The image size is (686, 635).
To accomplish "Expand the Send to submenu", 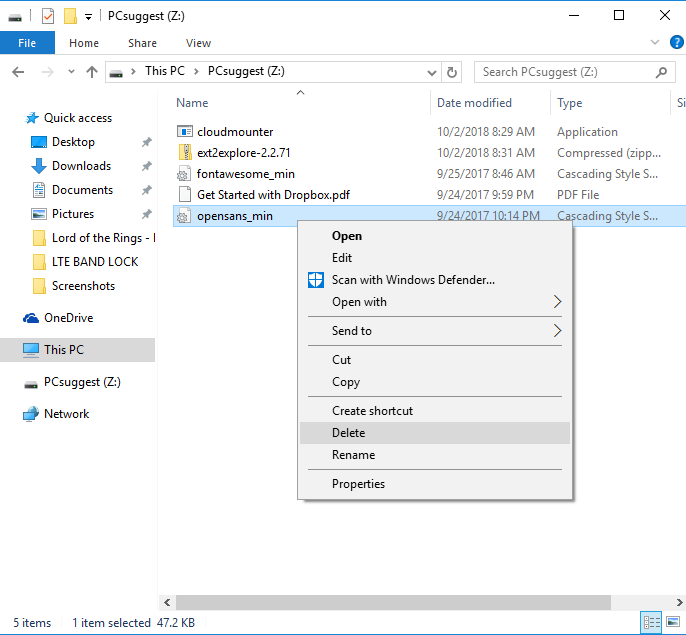I will (x=557, y=331).
